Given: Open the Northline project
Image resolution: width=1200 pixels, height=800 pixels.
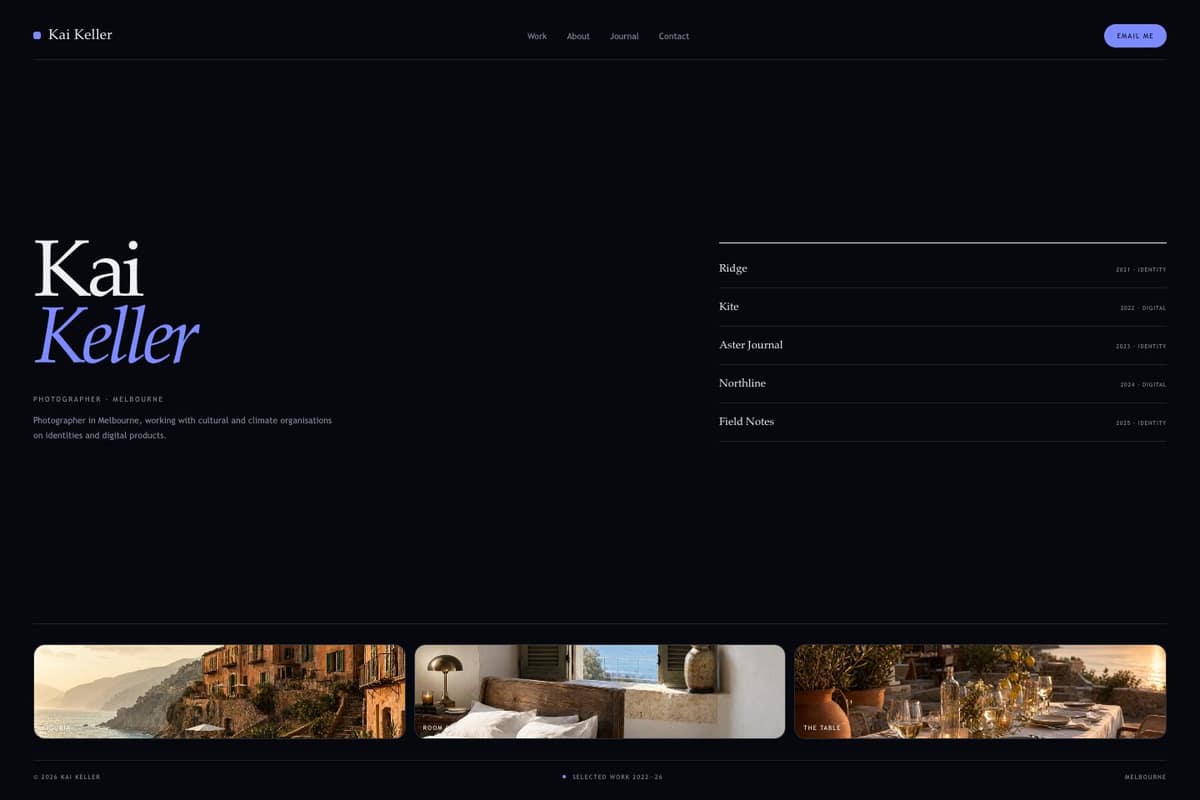Looking at the screenshot, I should (x=942, y=384).
